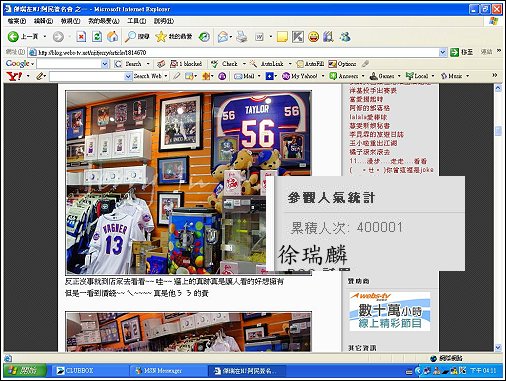This screenshot has height=381, width=506.
Task: Click the page scrollbar up arrow
Action: coord(498,88)
